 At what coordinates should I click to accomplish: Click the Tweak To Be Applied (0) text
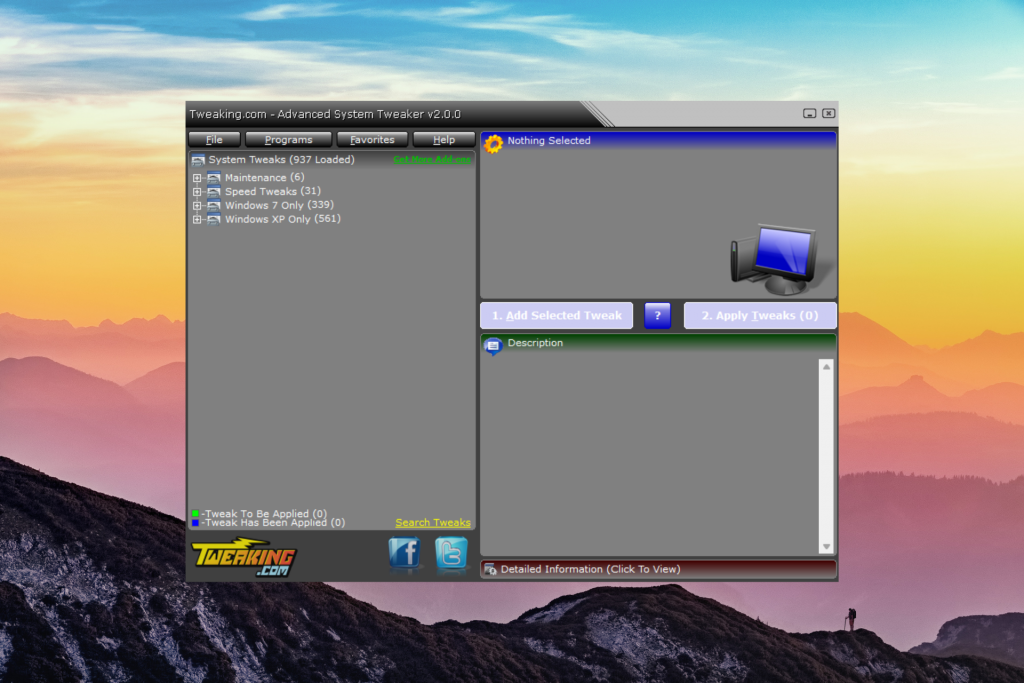click(x=264, y=513)
